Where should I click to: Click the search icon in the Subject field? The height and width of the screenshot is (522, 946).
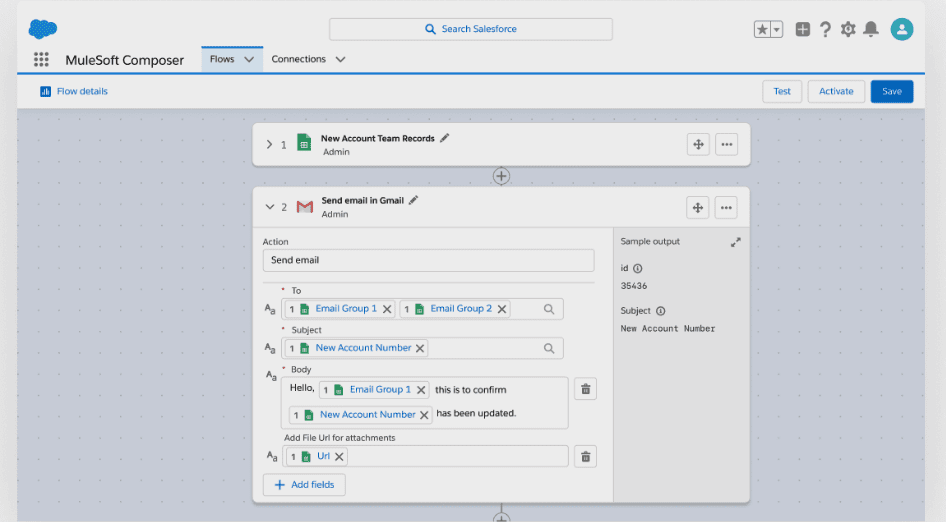[x=548, y=348]
